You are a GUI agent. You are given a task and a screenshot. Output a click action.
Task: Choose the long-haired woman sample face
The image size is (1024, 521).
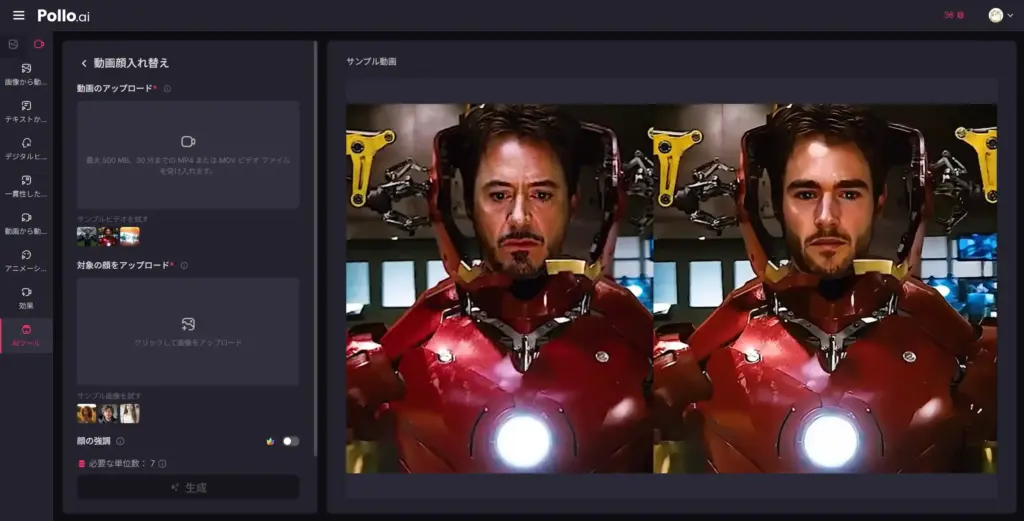click(x=129, y=413)
